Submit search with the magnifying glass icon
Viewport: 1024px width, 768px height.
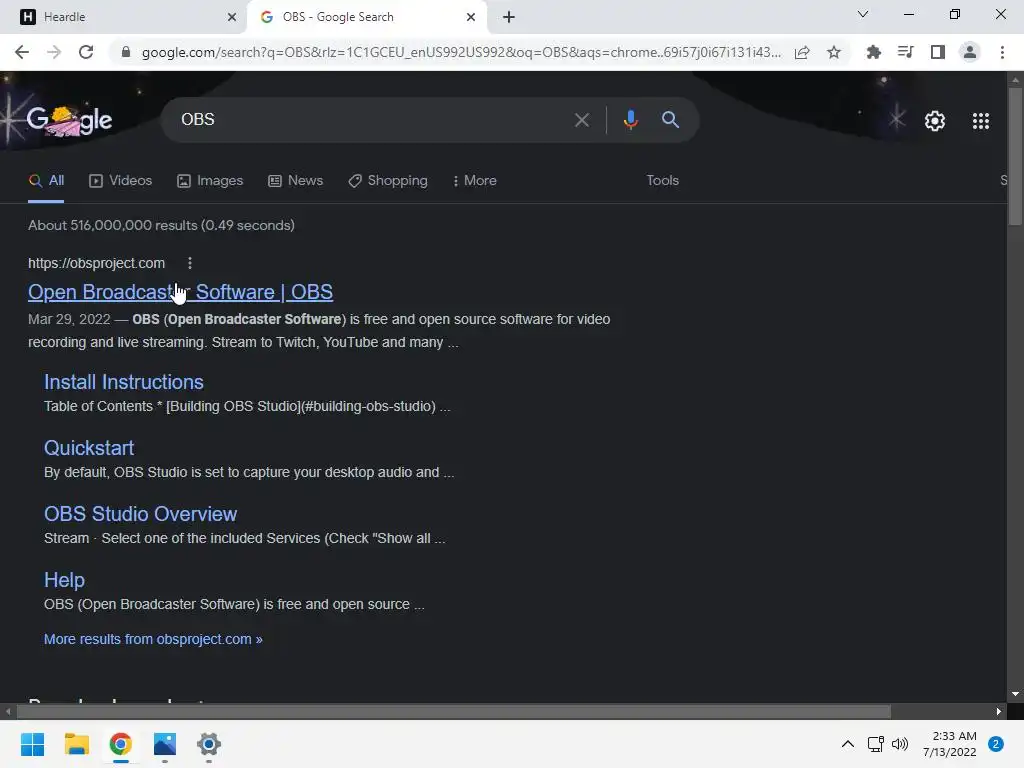[x=670, y=120]
